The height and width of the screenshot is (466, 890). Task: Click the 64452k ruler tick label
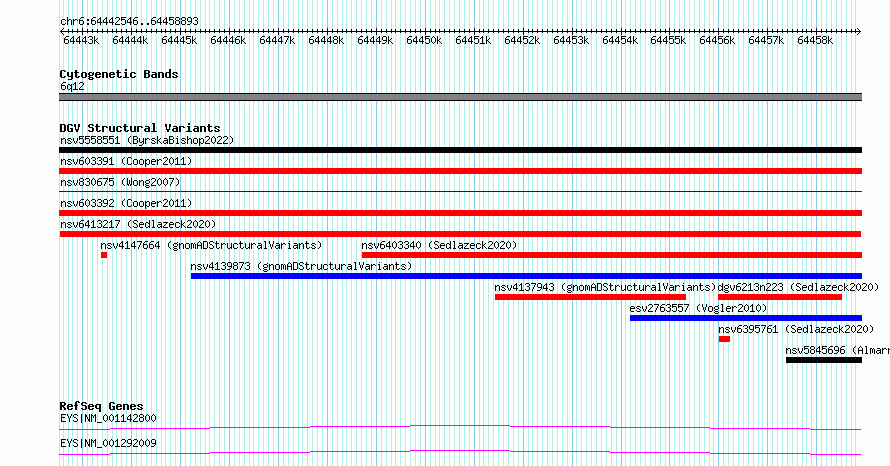coord(522,41)
